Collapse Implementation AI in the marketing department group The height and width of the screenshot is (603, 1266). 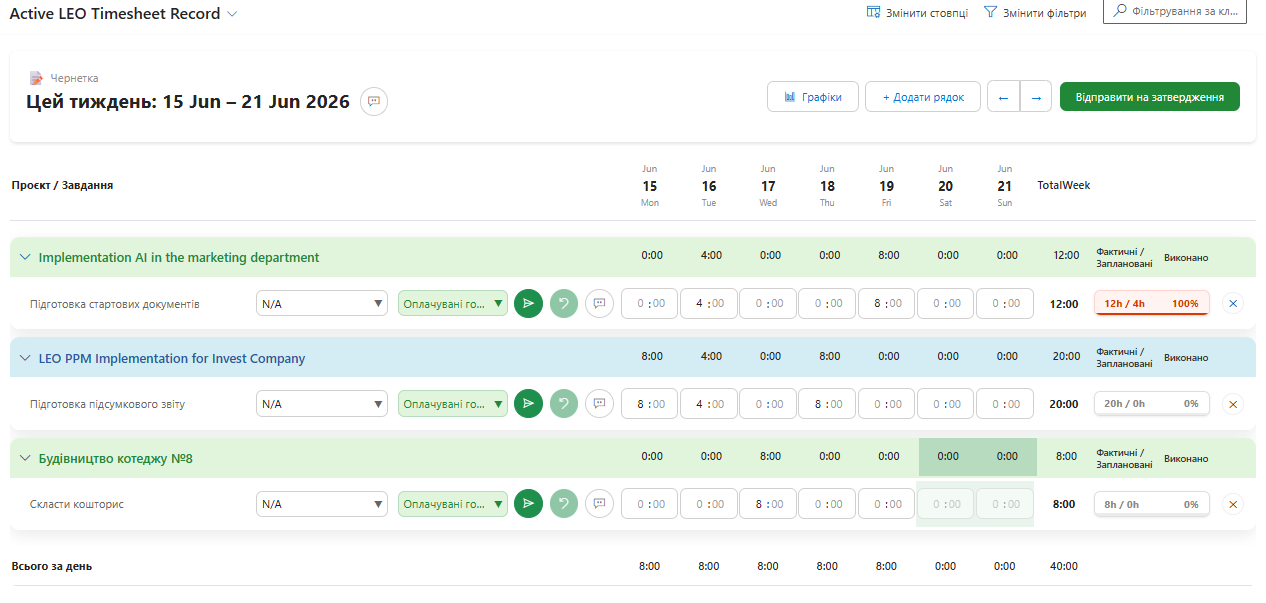coord(25,257)
